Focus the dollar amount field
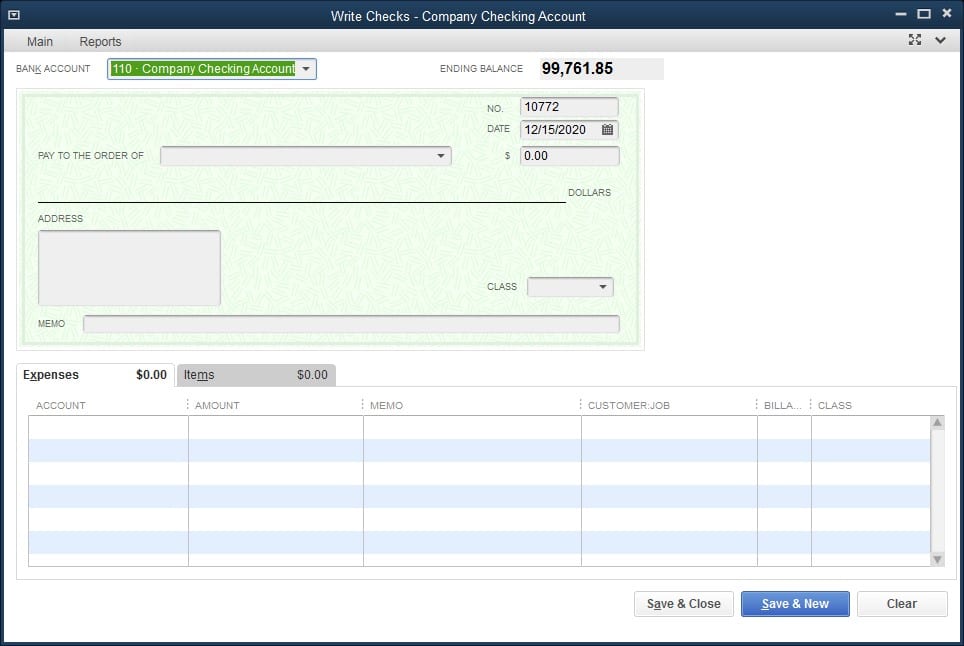The image size is (964, 646). [568, 156]
